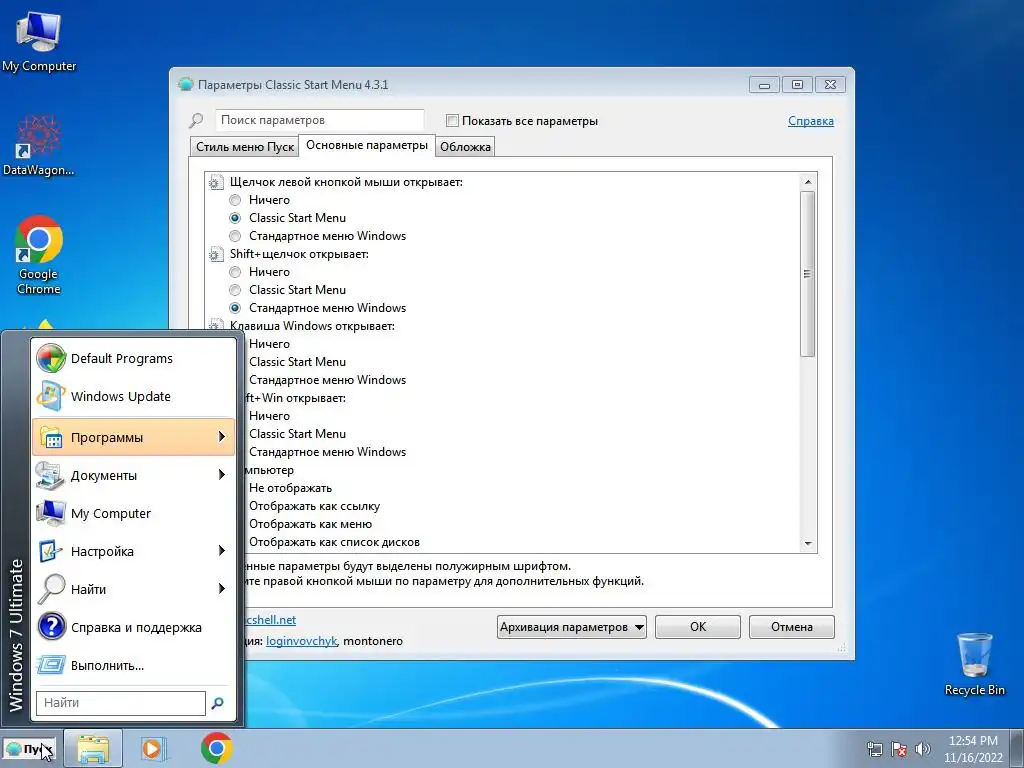Select Ничего under Shift+щелчок
1024x768 pixels.
[x=235, y=272]
